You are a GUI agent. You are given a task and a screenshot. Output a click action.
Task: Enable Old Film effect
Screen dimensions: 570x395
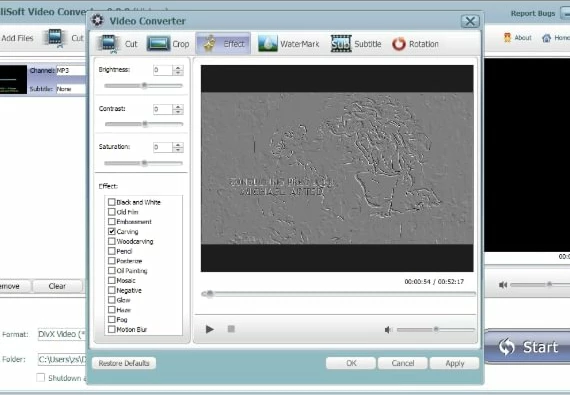pos(112,212)
